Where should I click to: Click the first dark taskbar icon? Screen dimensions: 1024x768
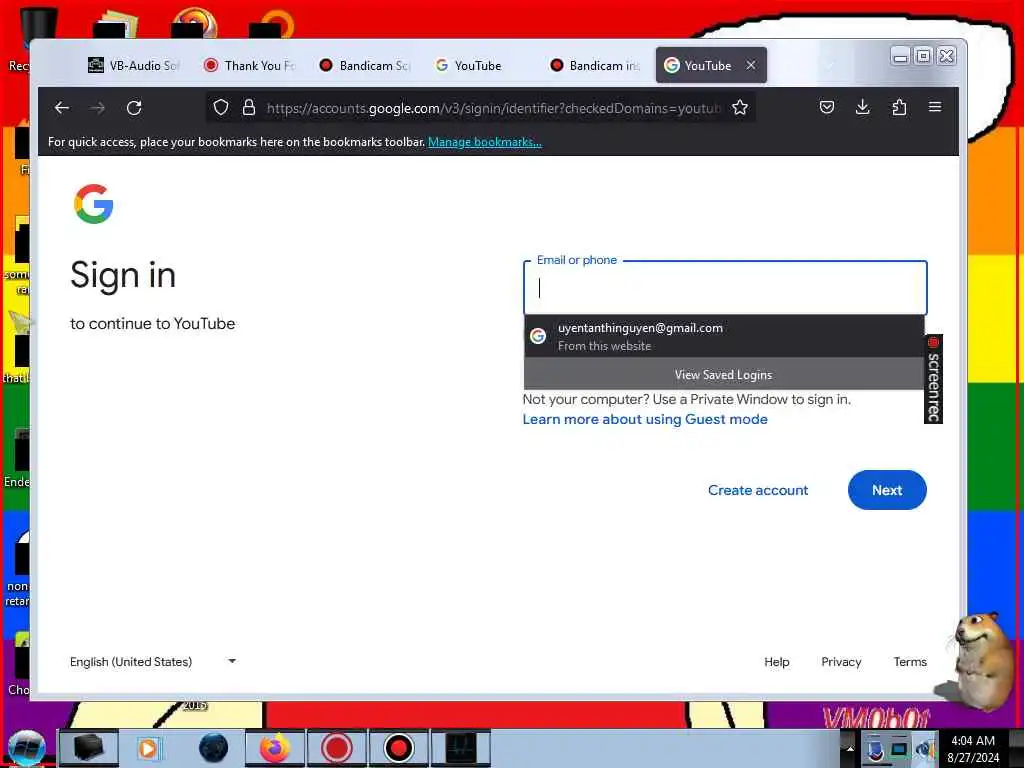pos(88,748)
